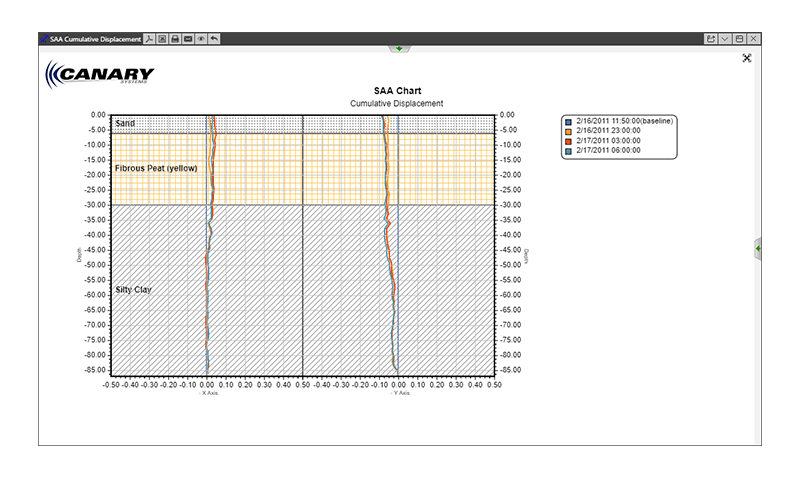Viewport: 800px width, 479px height.
Task: Click the SAA chart icon in the title bar
Action: tap(44, 39)
